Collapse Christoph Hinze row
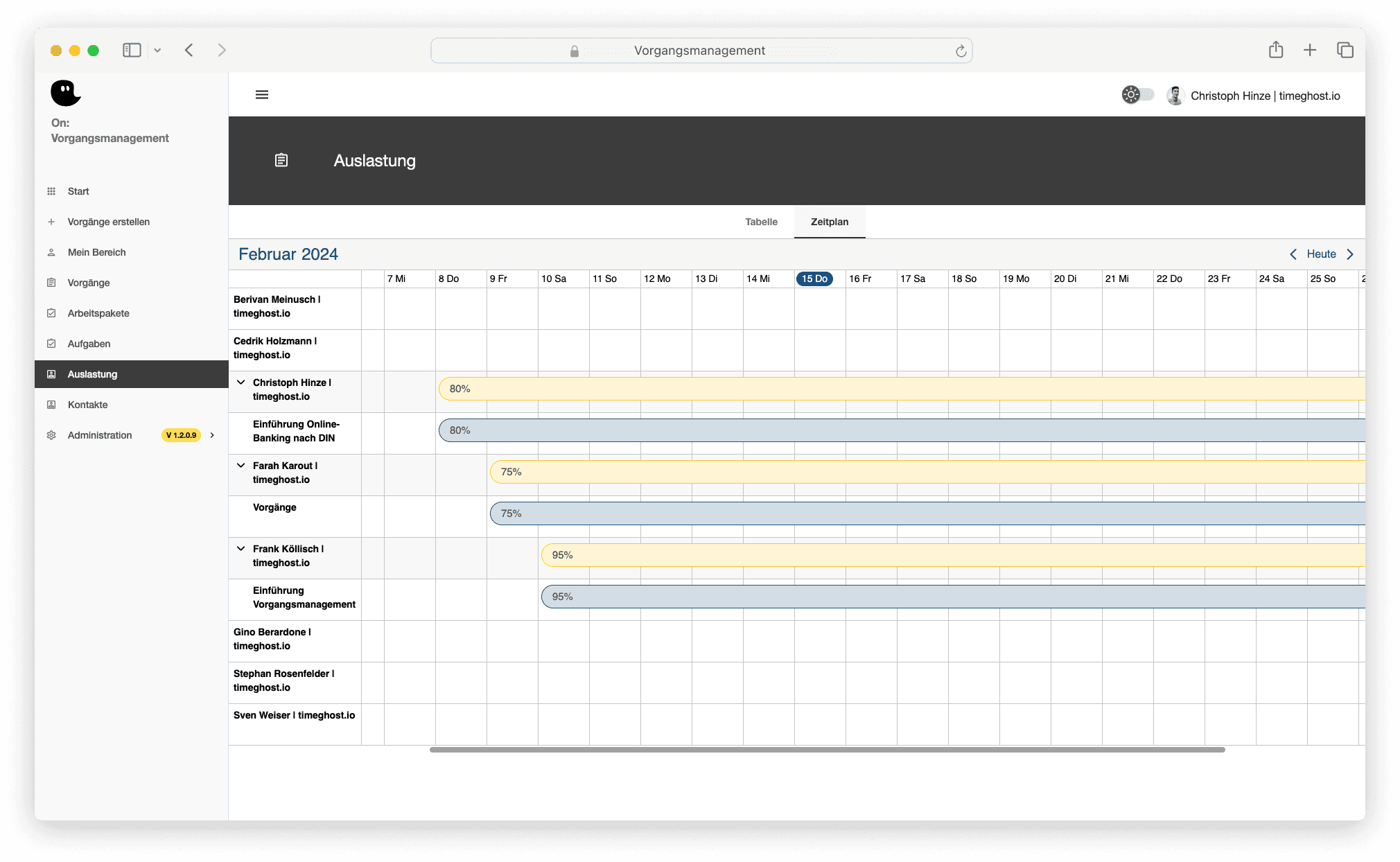Screen dimensions: 1400x862 click(241, 382)
